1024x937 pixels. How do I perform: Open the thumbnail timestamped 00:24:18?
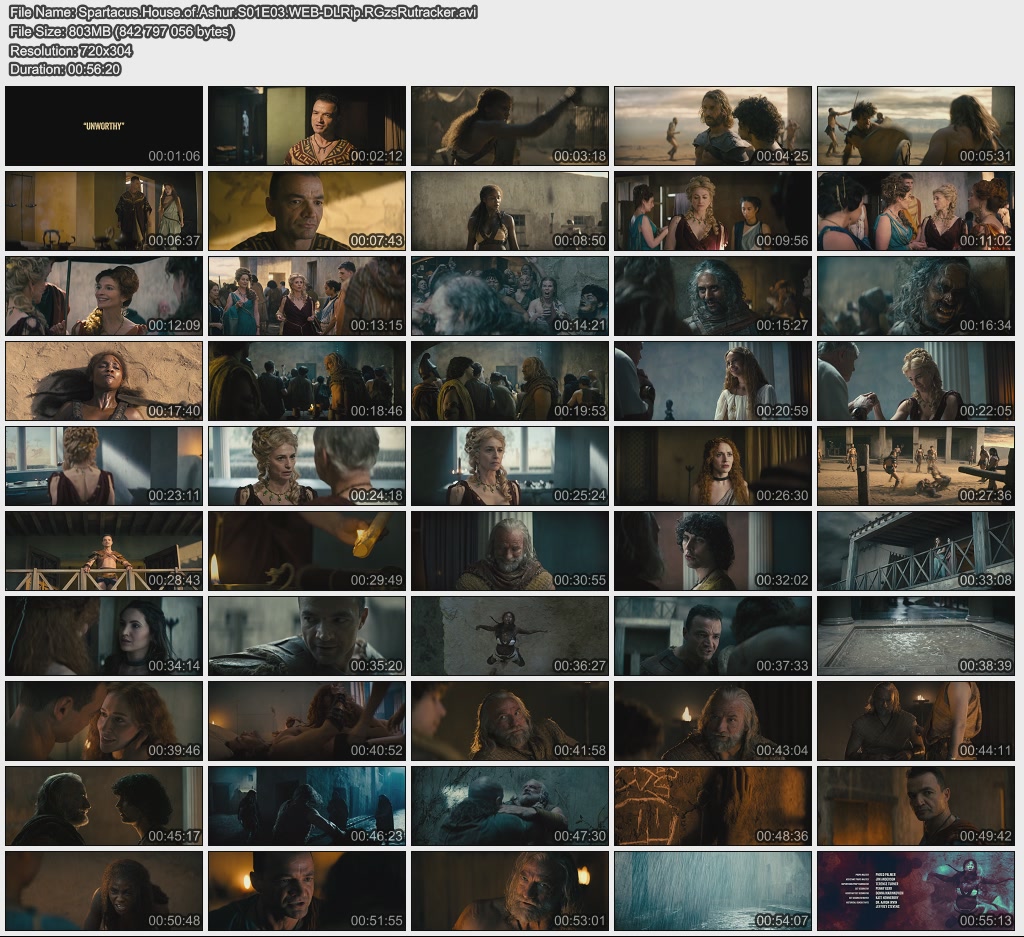pyautogui.click(x=307, y=466)
